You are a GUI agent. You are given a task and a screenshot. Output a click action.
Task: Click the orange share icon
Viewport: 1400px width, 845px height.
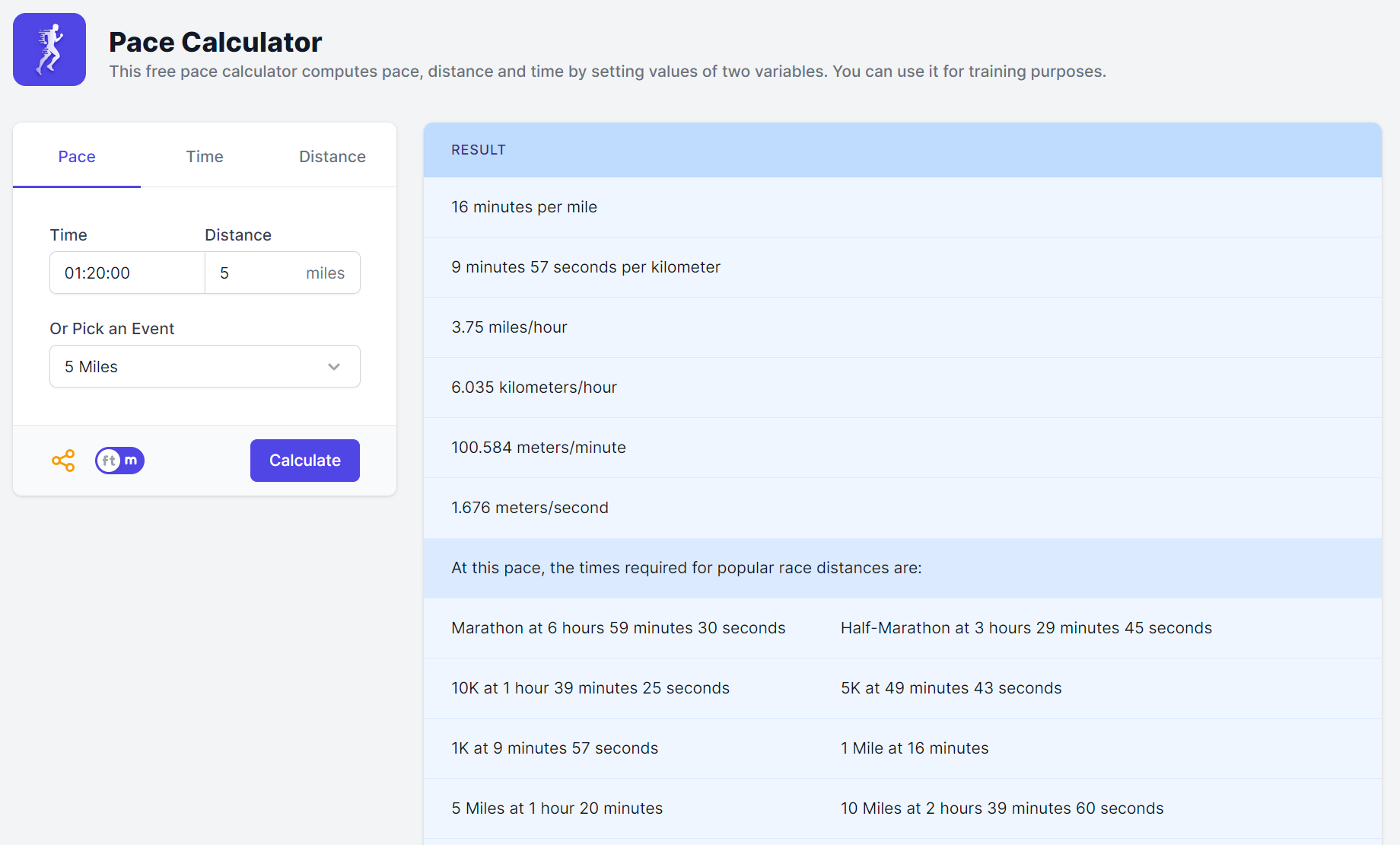click(63, 461)
